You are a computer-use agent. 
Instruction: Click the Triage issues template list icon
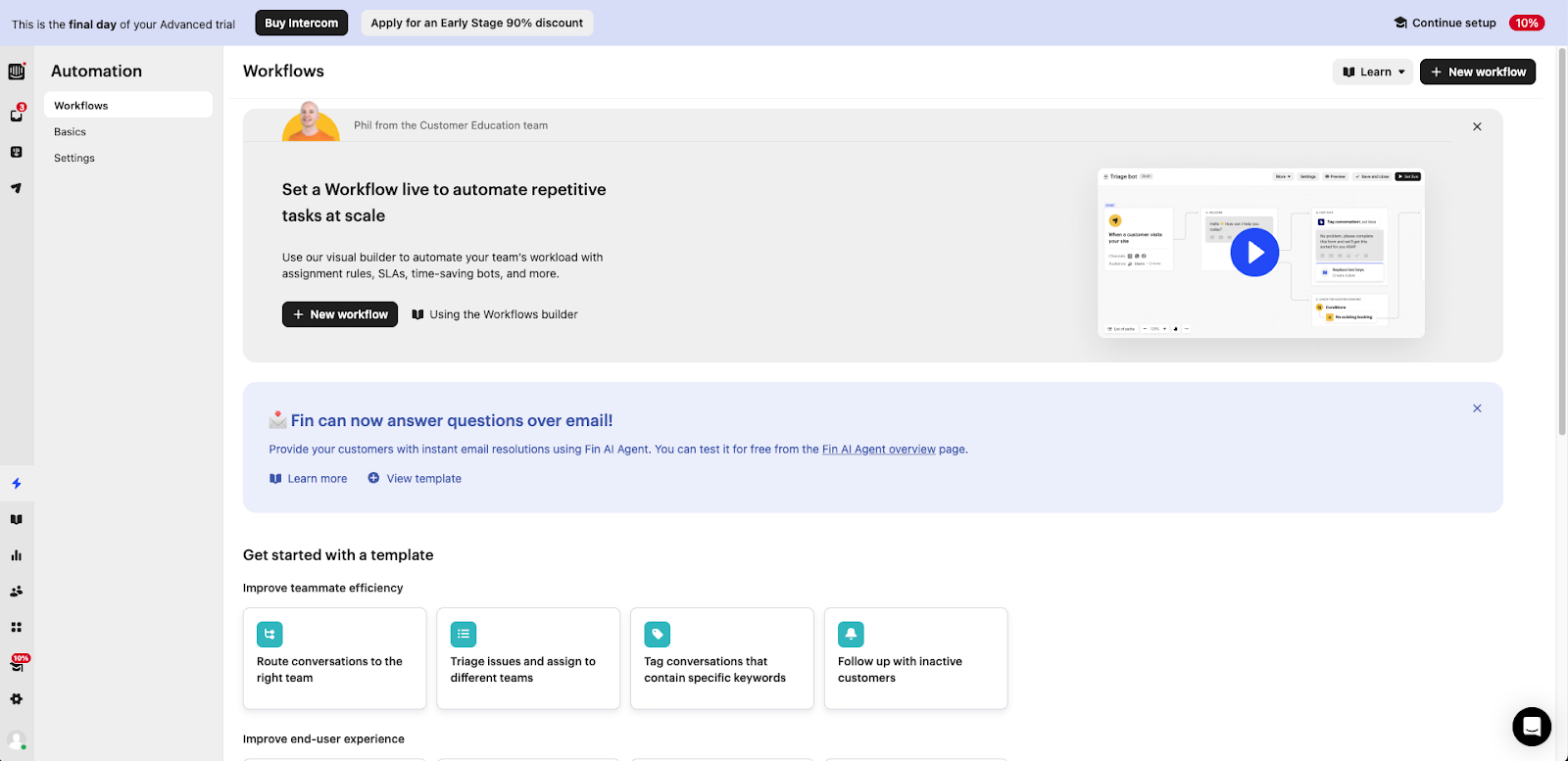pos(464,635)
